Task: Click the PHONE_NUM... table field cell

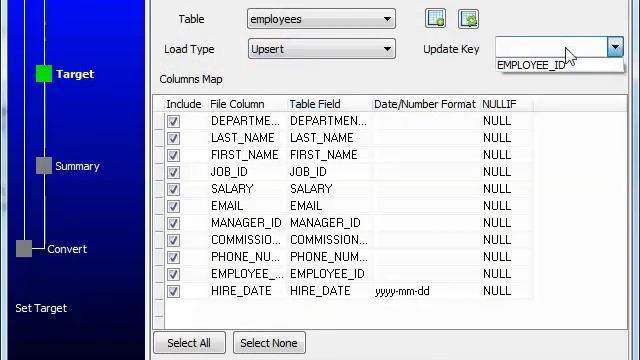Action: coord(329,257)
